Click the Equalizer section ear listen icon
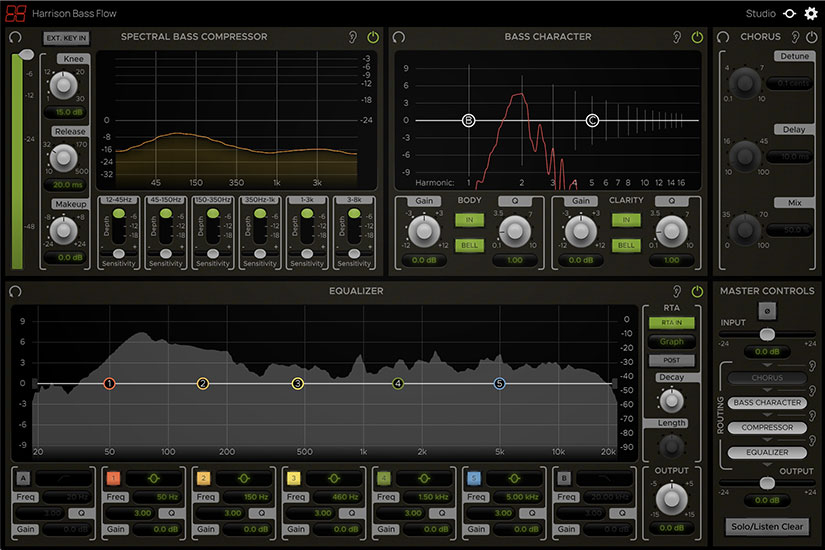The width and height of the screenshot is (825, 550). pos(677,291)
